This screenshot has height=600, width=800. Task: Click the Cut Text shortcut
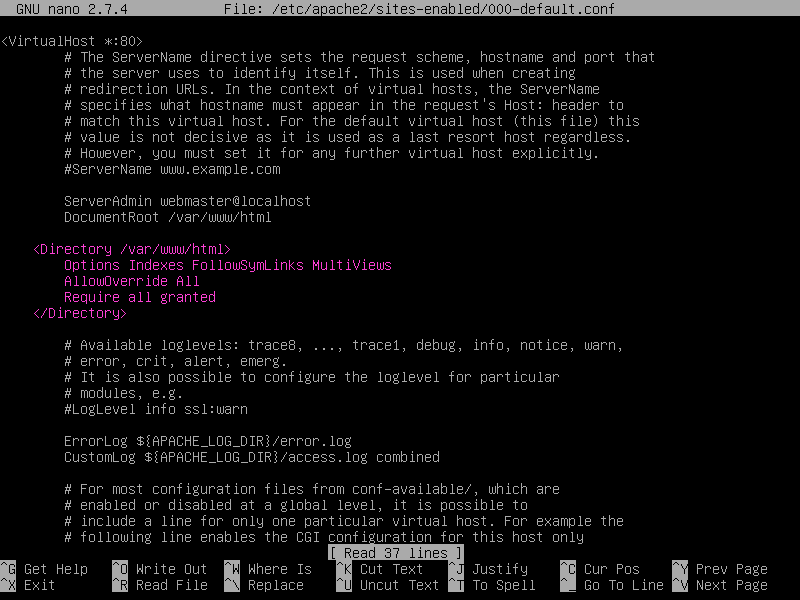pos(391,569)
